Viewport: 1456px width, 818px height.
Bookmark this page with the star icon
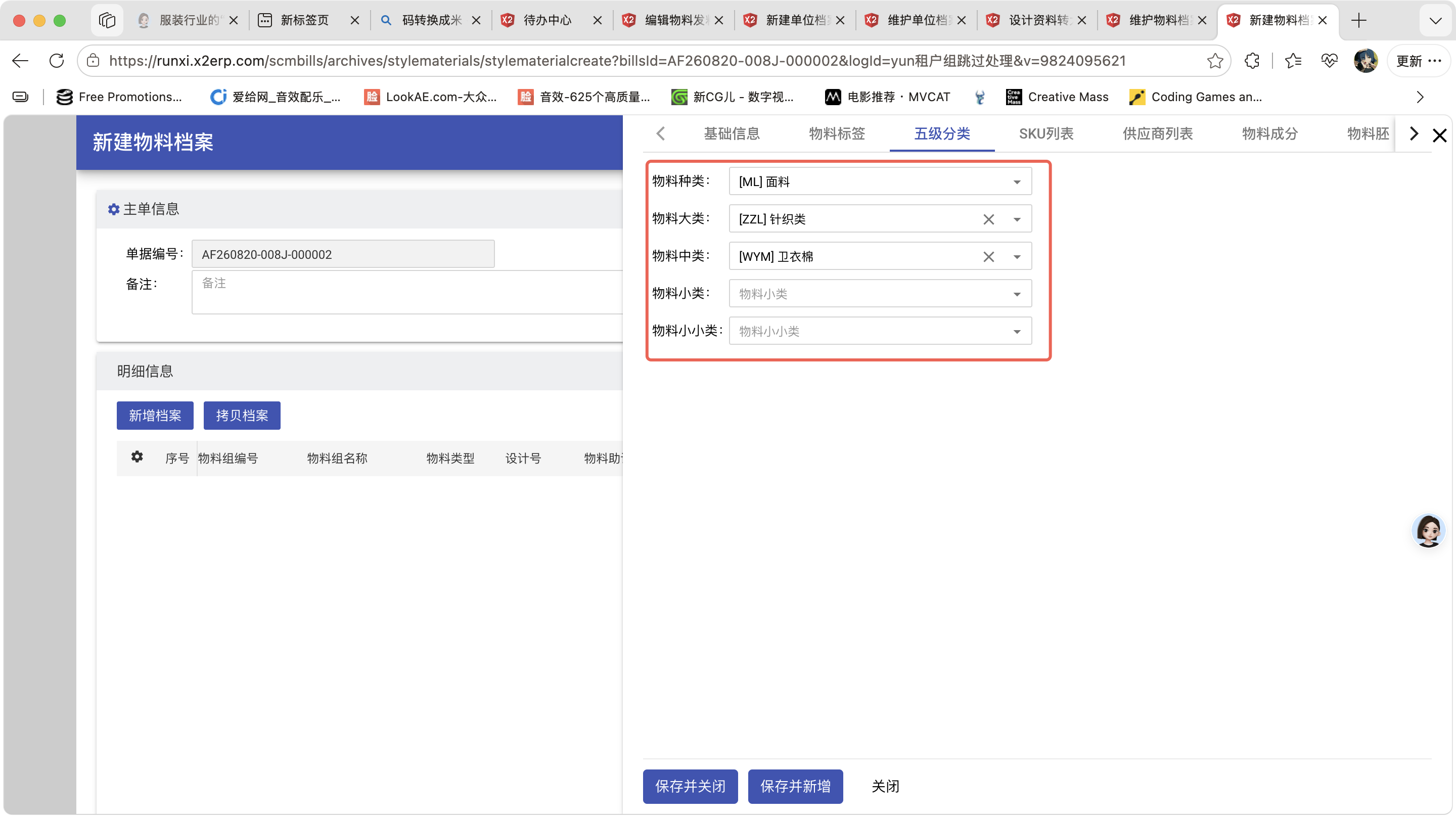tap(1214, 61)
